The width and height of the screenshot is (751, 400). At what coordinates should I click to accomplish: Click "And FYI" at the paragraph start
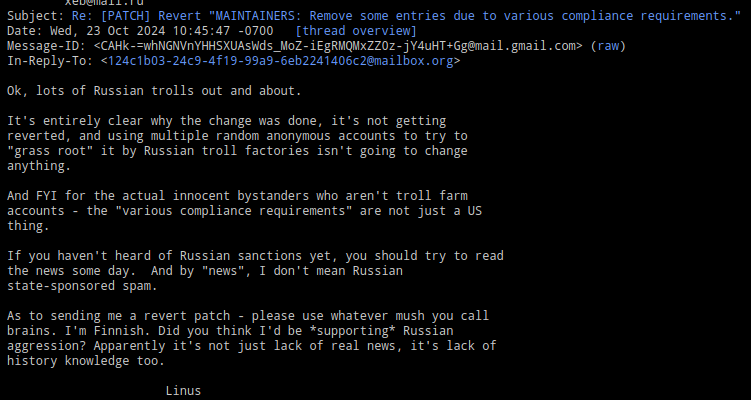pyautogui.click(x=32, y=196)
